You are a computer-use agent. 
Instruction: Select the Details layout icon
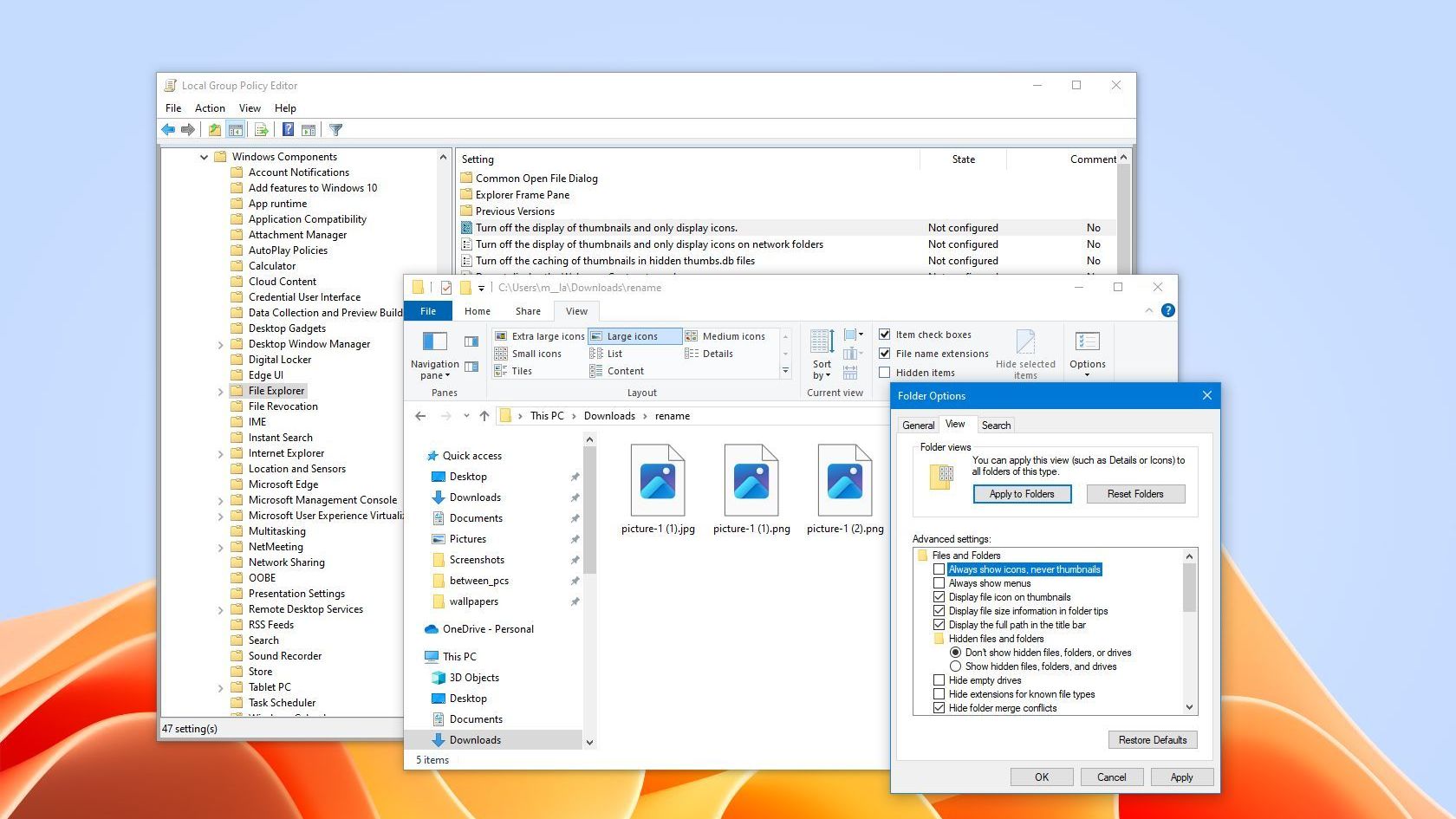pyautogui.click(x=692, y=354)
